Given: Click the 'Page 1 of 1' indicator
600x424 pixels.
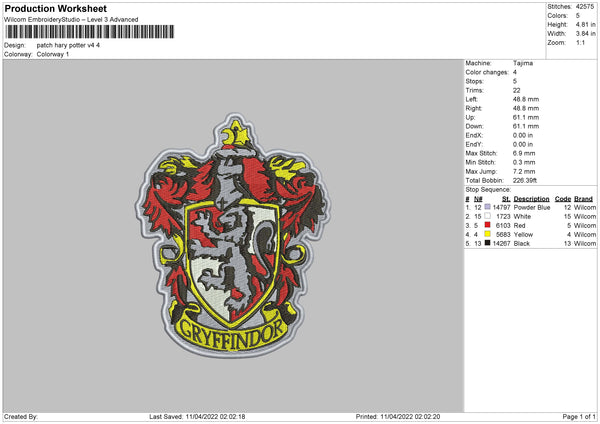Looking at the screenshot, I should point(579,417).
